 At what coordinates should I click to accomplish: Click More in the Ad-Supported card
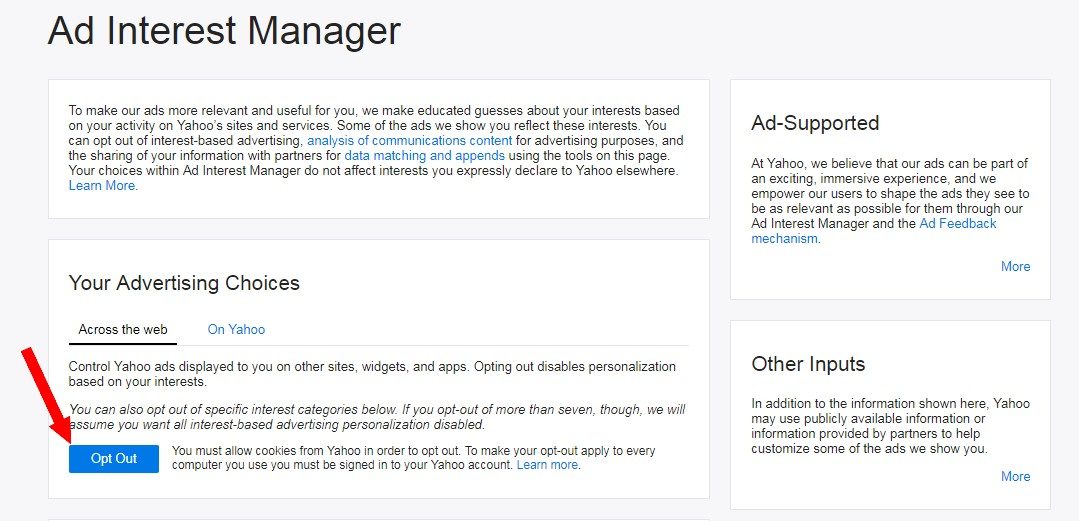pos(1016,266)
